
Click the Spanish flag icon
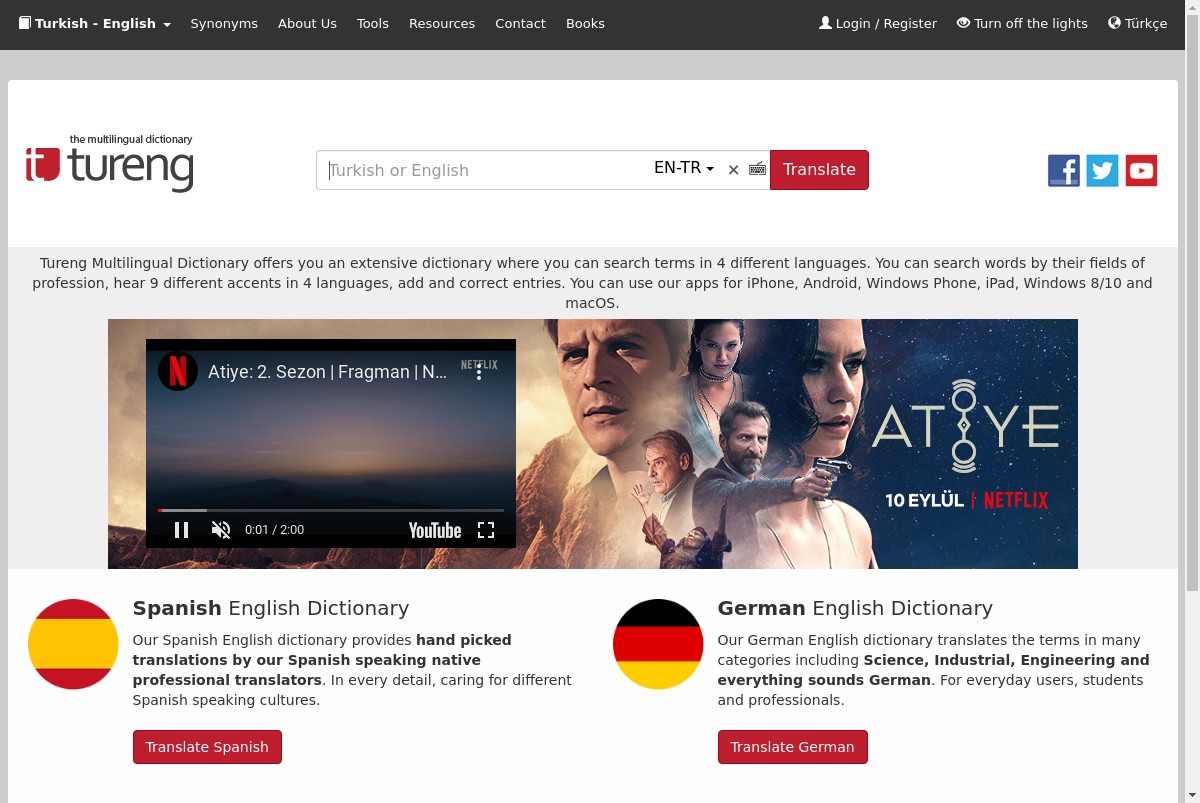(73, 644)
